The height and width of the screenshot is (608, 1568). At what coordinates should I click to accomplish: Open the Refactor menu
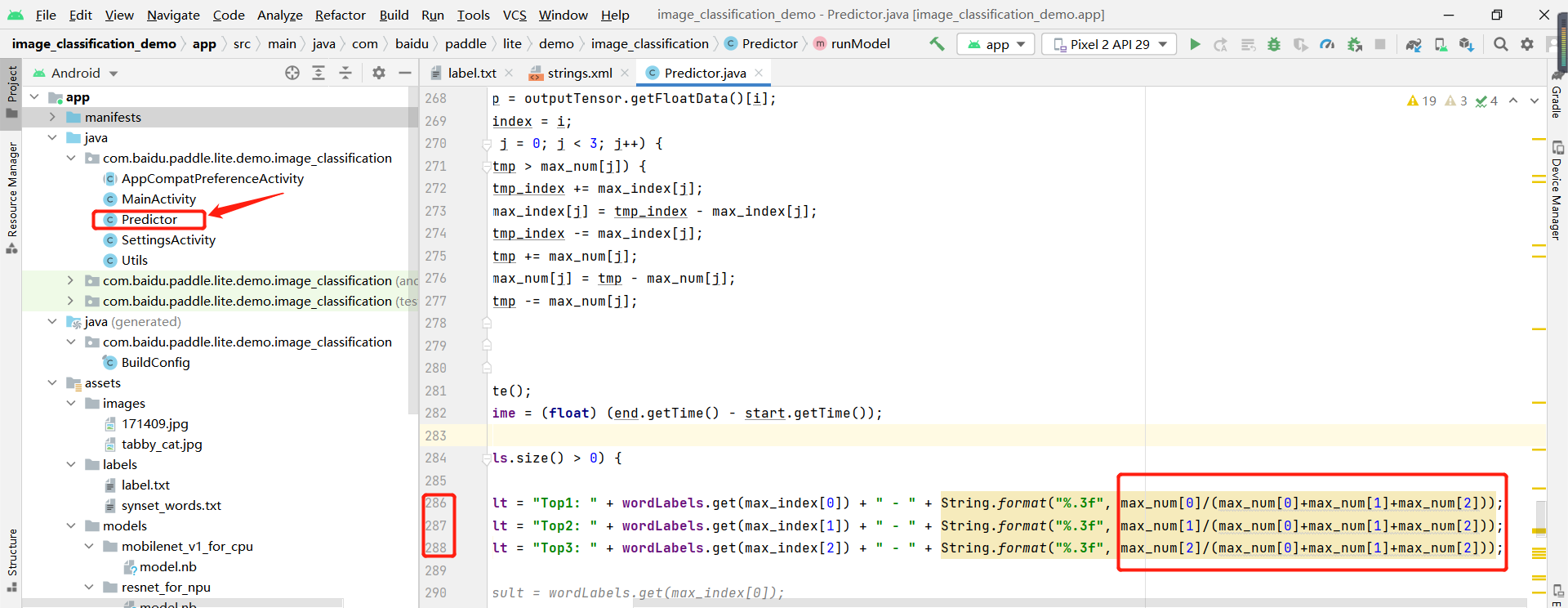[x=340, y=15]
